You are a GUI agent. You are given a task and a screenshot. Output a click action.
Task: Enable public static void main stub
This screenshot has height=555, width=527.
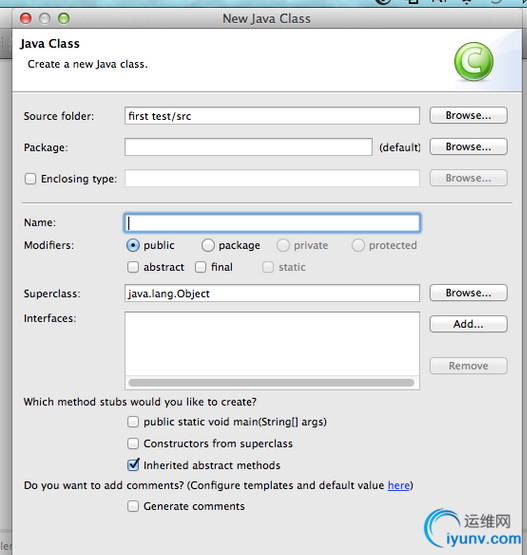133,422
